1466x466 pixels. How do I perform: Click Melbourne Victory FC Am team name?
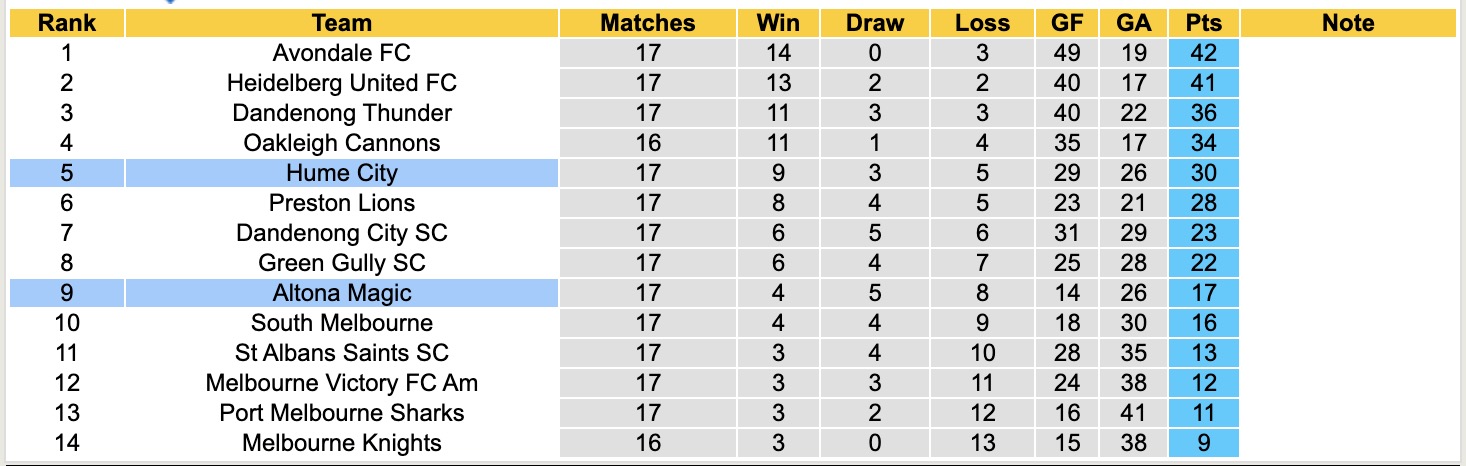[x=341, y=383]
